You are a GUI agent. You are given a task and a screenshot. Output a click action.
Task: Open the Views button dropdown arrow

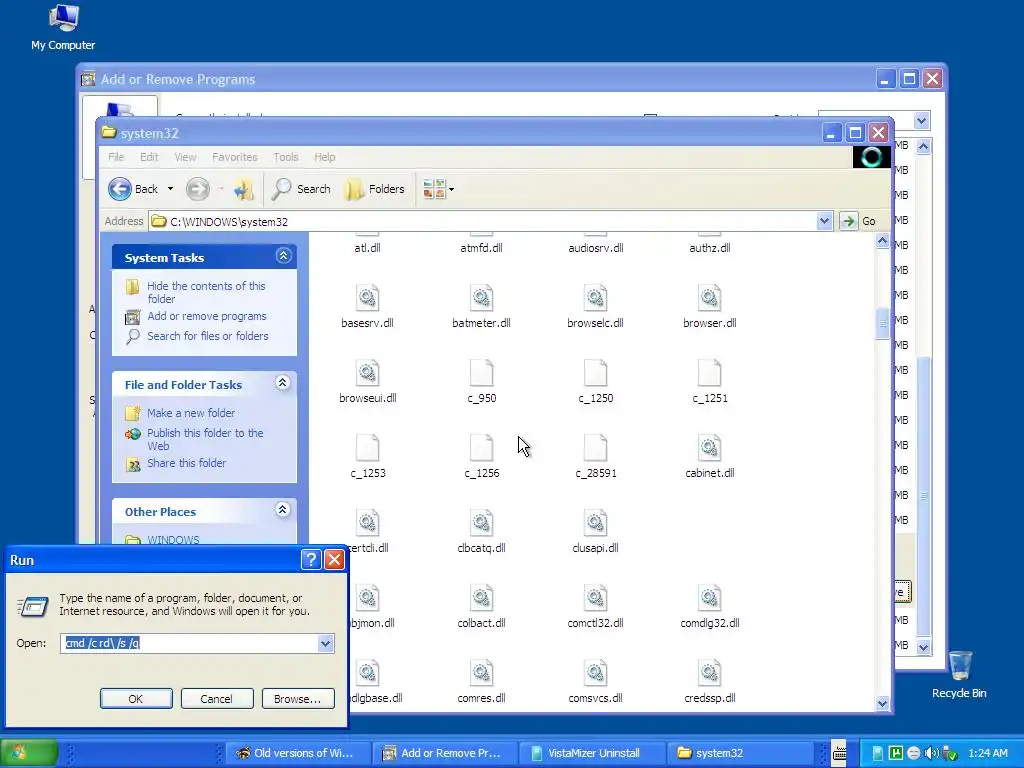pos(451,189)
